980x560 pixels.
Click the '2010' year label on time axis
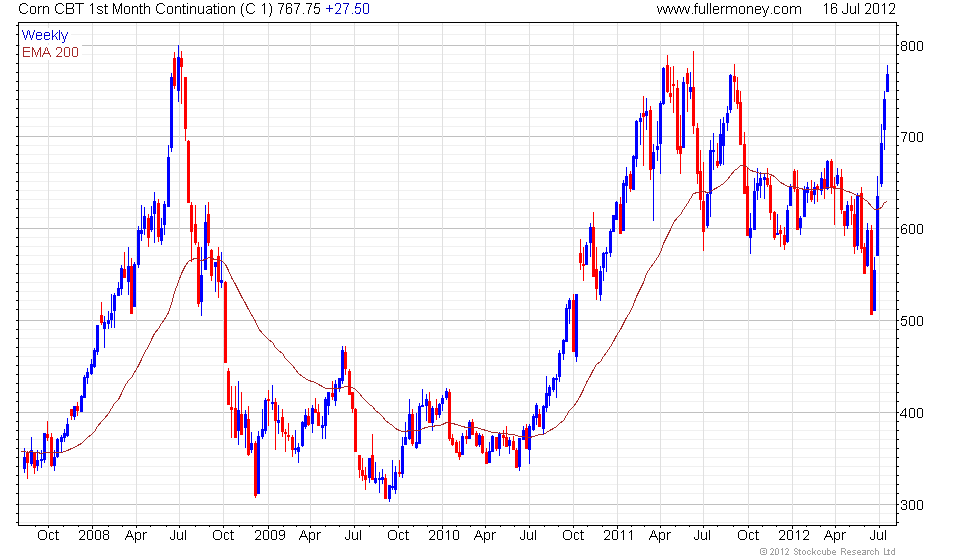click(444, 536)
